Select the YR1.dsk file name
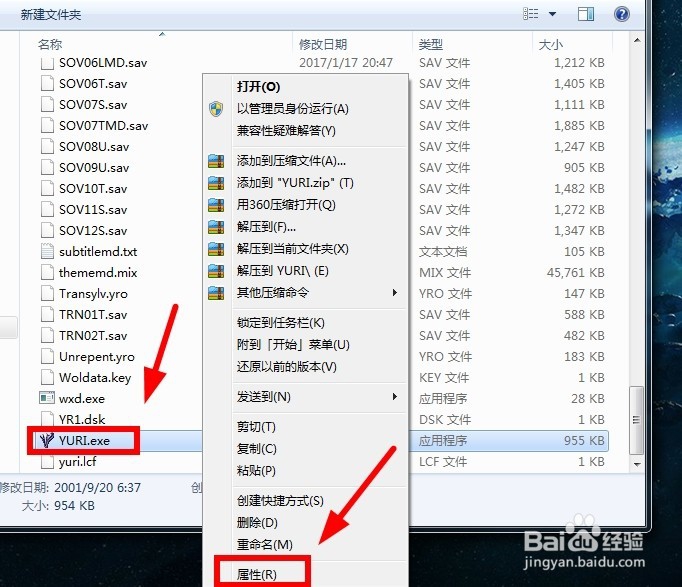 click(82, 419)
